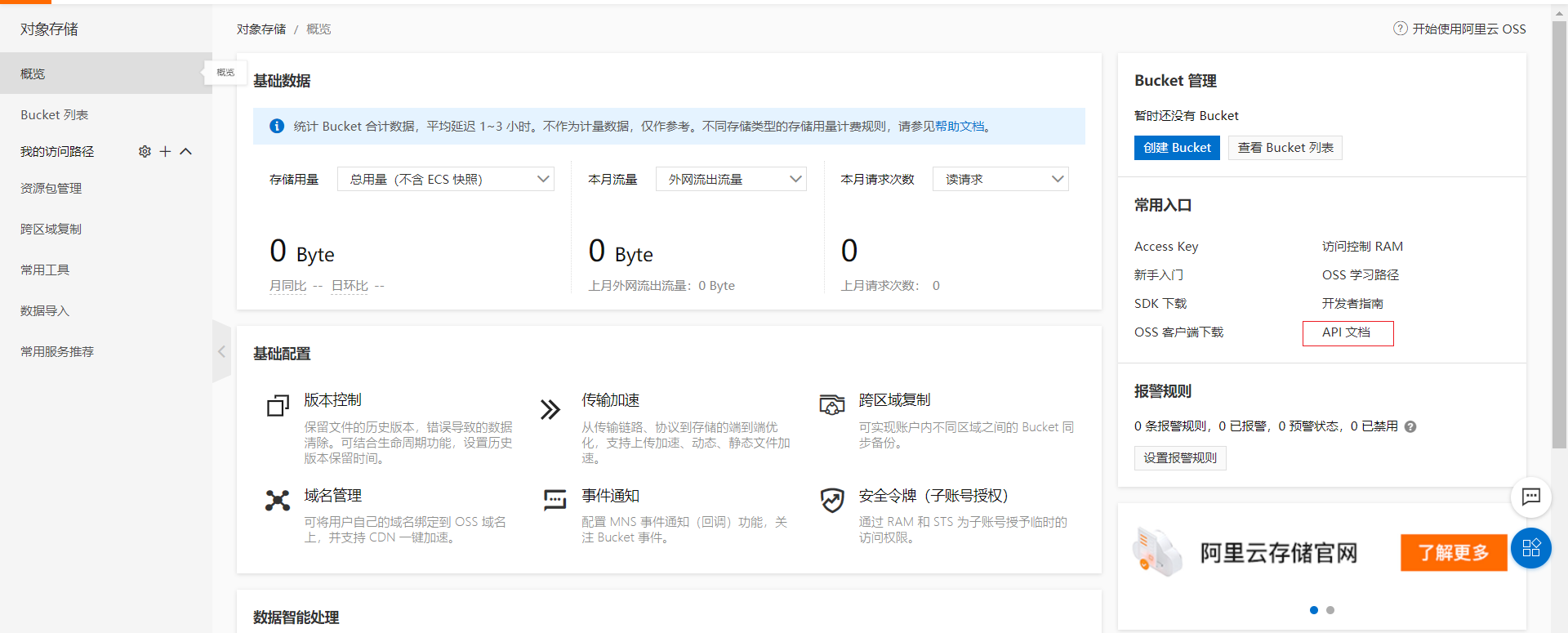Select second carousel dot of banner

point(1330,610)
